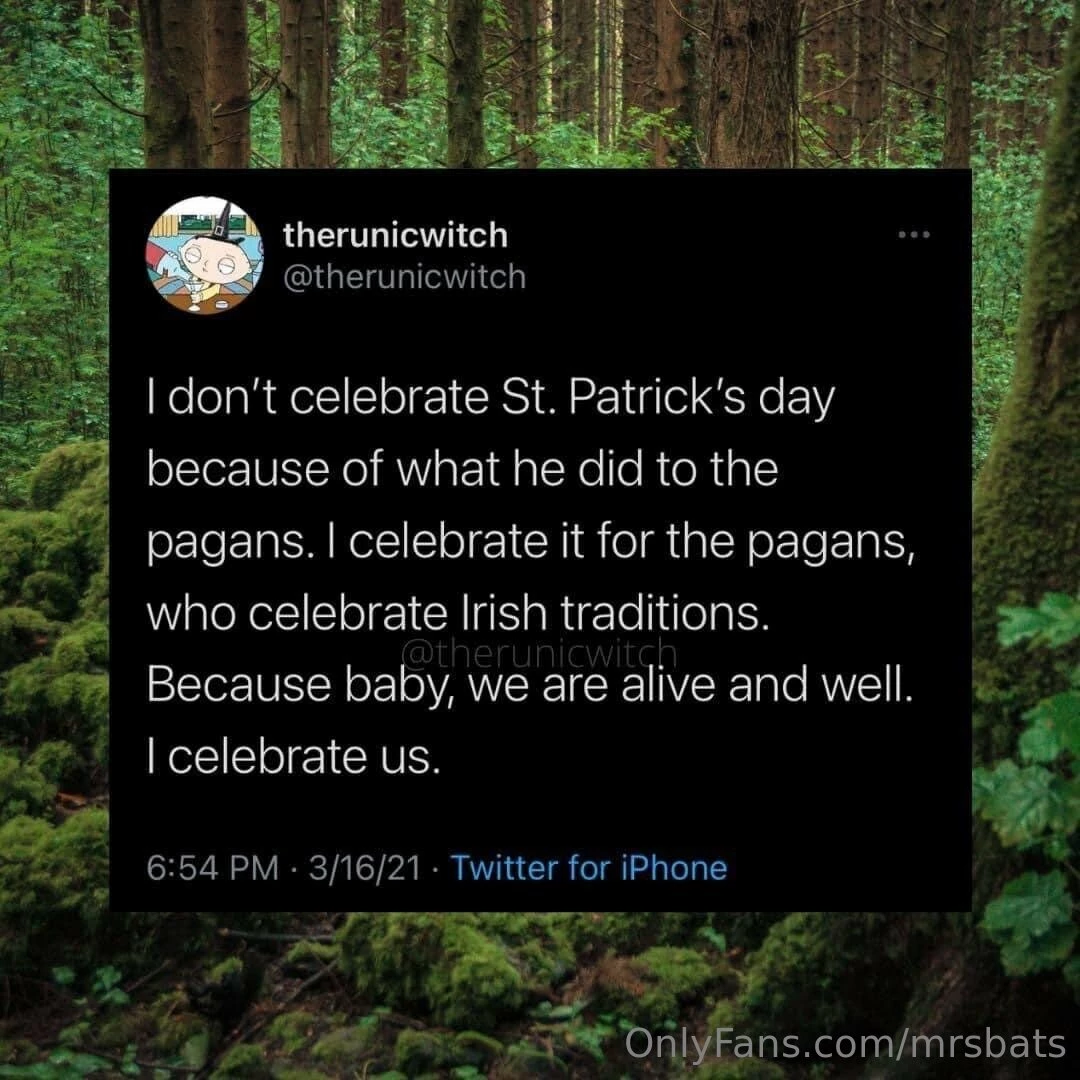
Task: Click the 6:54 PM timestamp
Action: [212, 867]
